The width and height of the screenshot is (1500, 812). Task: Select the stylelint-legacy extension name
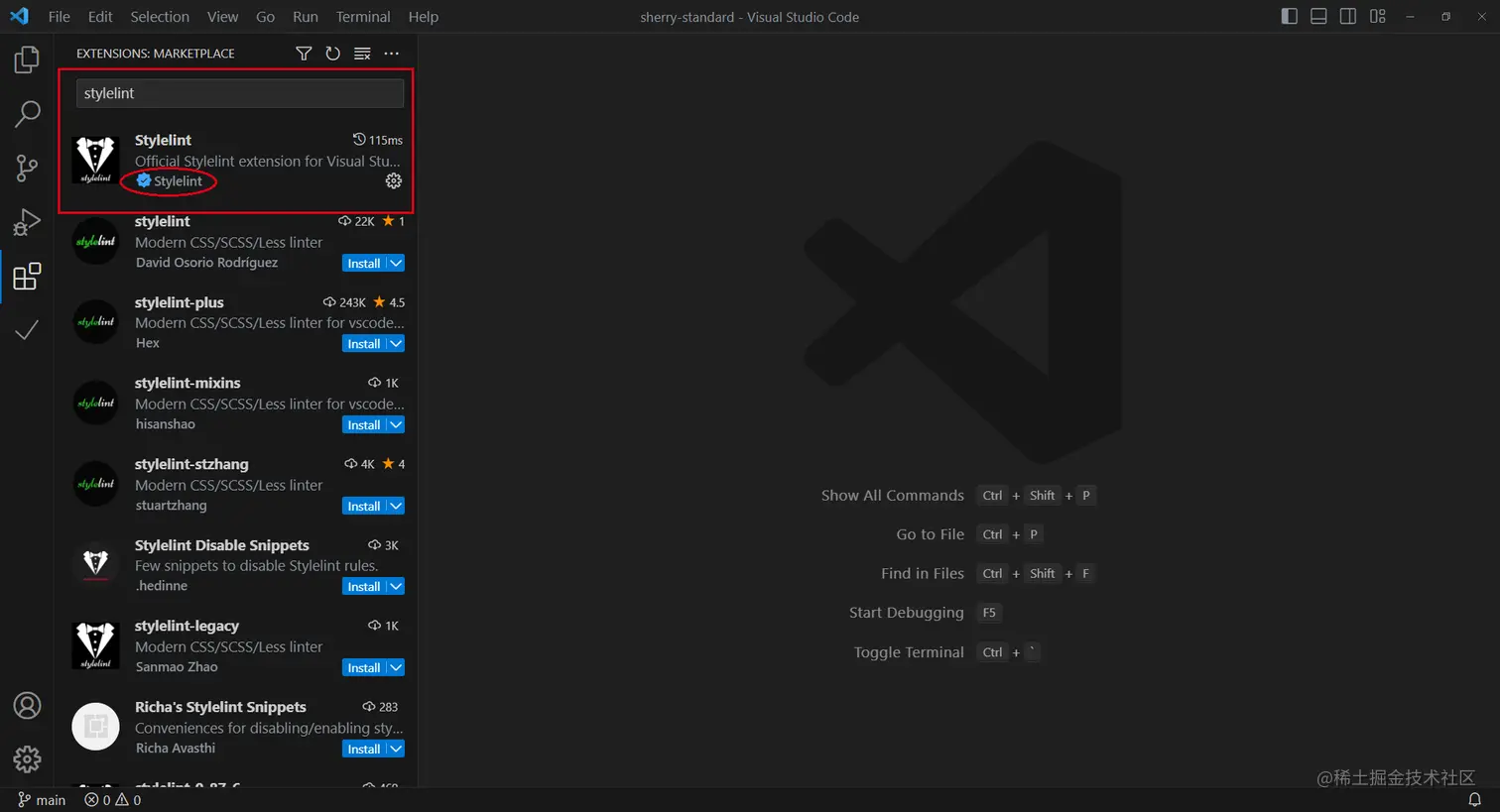pos(187,626)
